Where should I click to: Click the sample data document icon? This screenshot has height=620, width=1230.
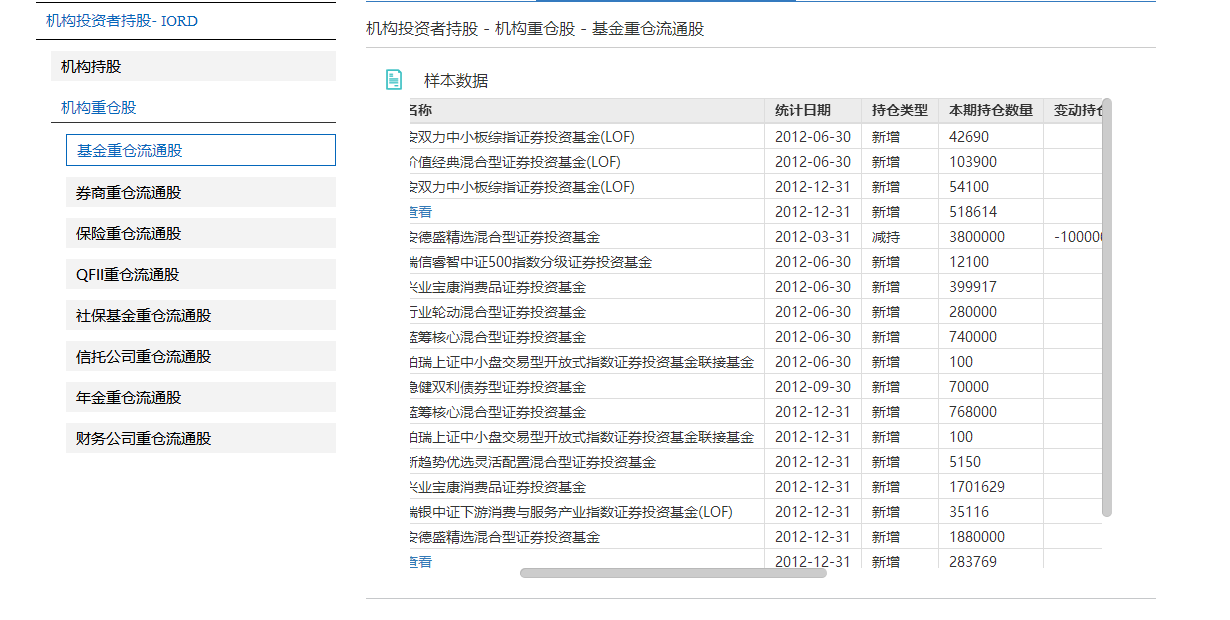pyautogui.click(x=394, y=80)
